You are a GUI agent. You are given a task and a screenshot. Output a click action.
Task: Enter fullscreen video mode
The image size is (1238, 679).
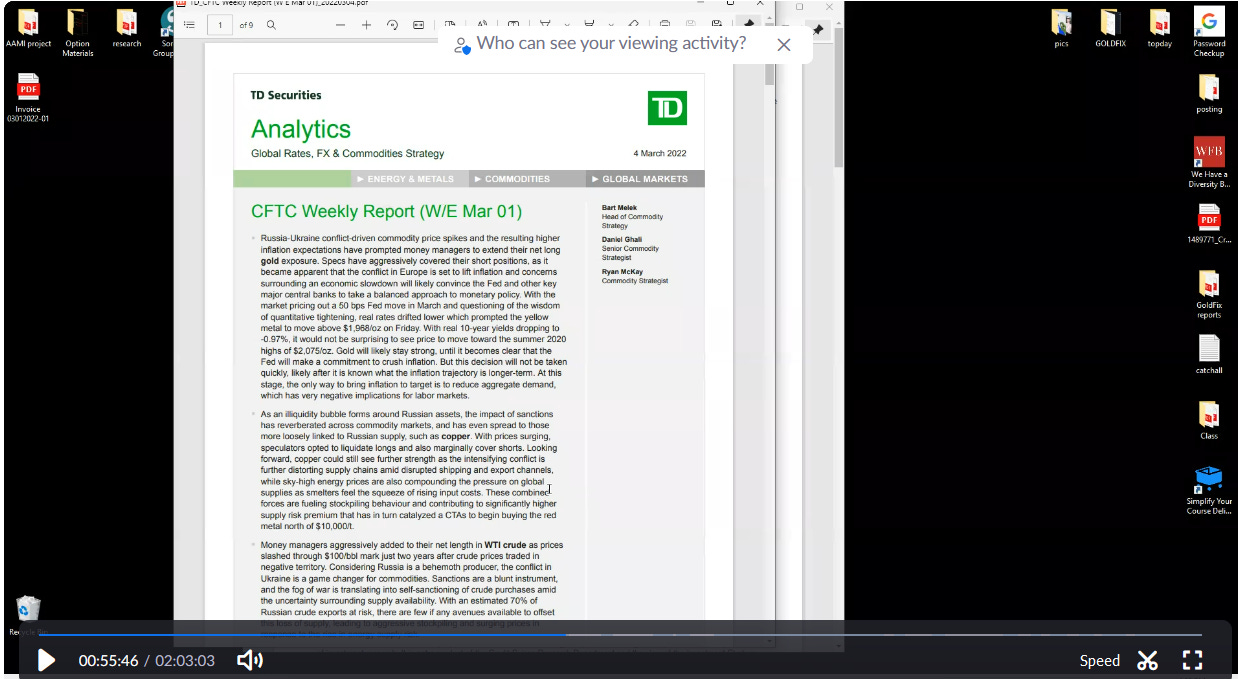pos(1192,660)
